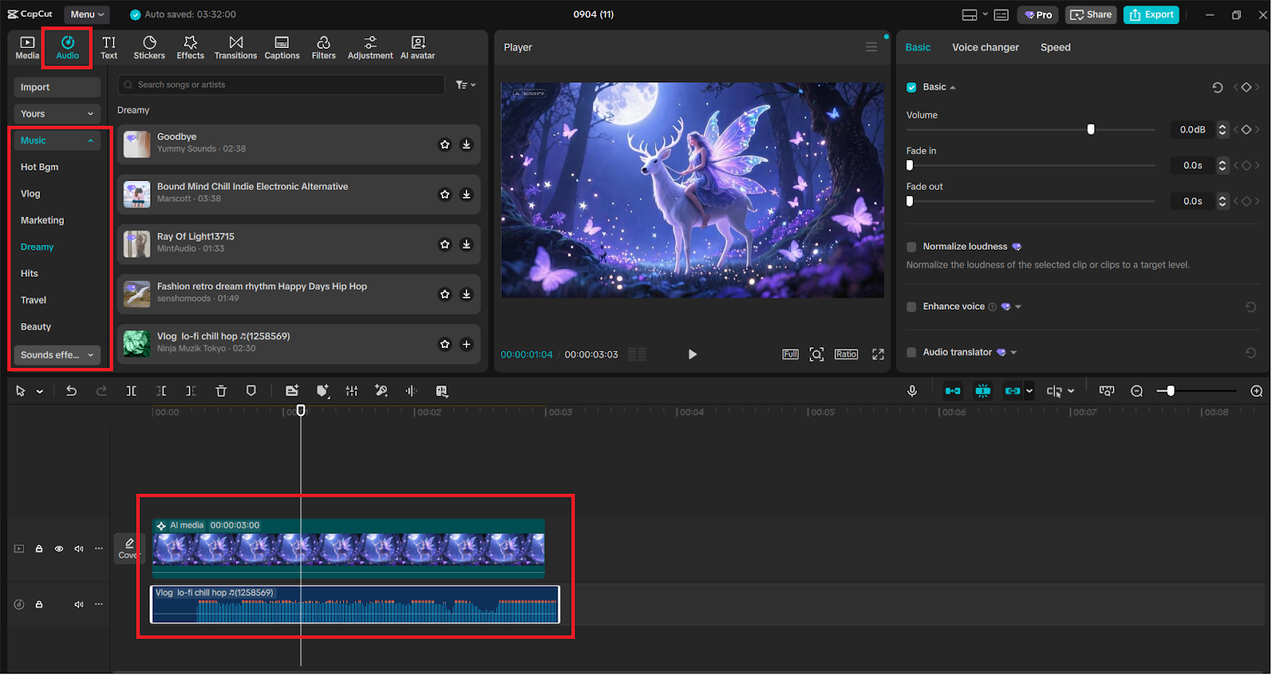Image resolution: width=1280 pixels, height=676 pixels.
Task: Click the Import button
Action: tap(57, 87)
